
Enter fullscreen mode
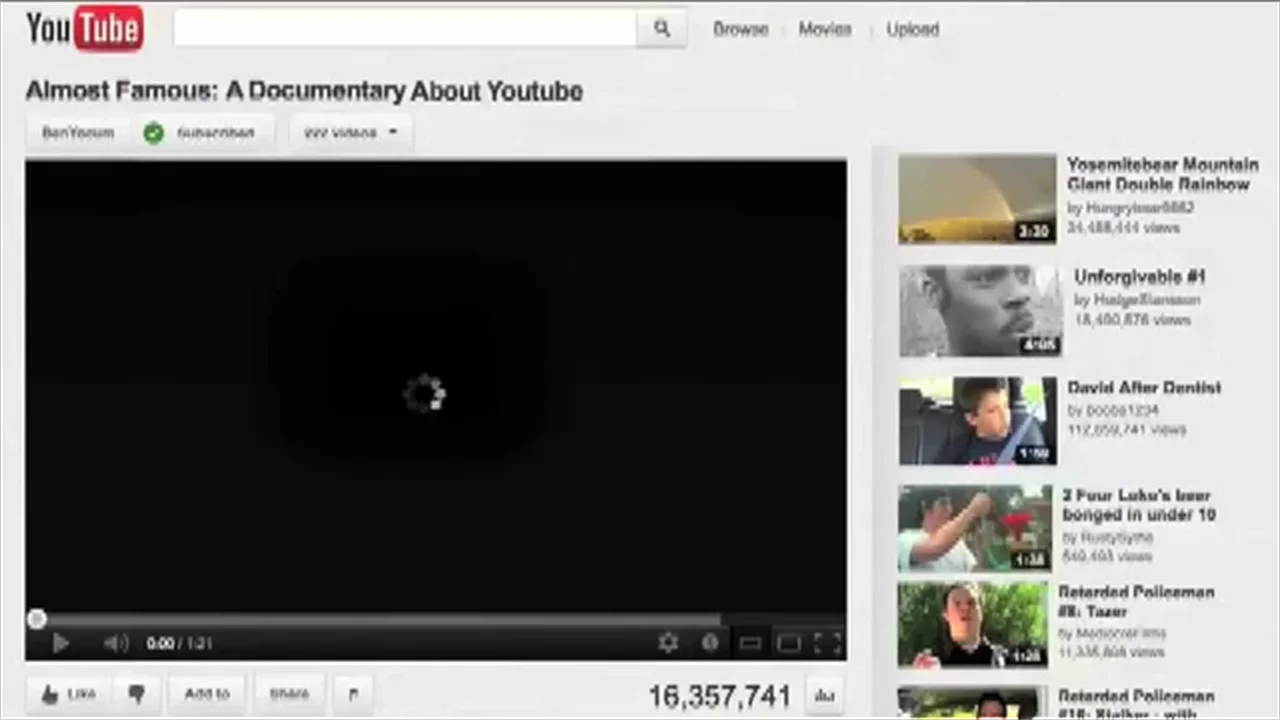point(828,644)
